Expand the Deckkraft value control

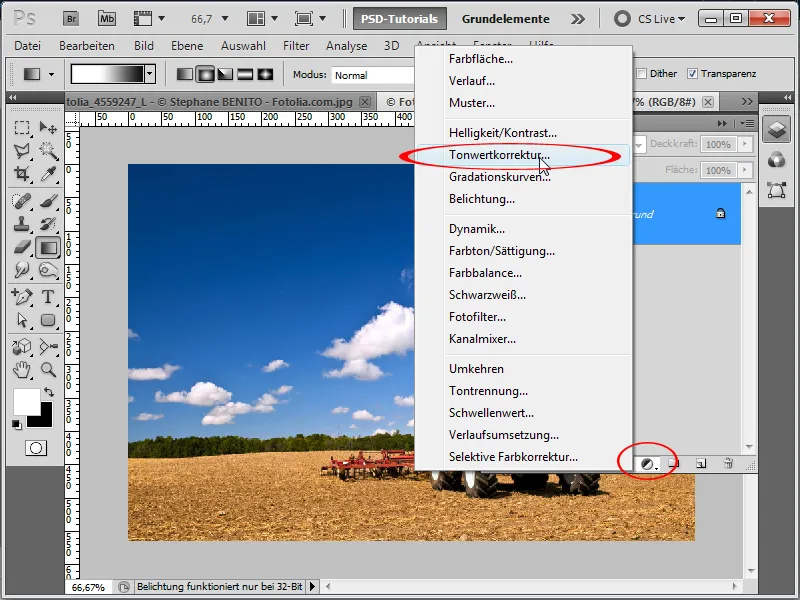pos(745,144)
